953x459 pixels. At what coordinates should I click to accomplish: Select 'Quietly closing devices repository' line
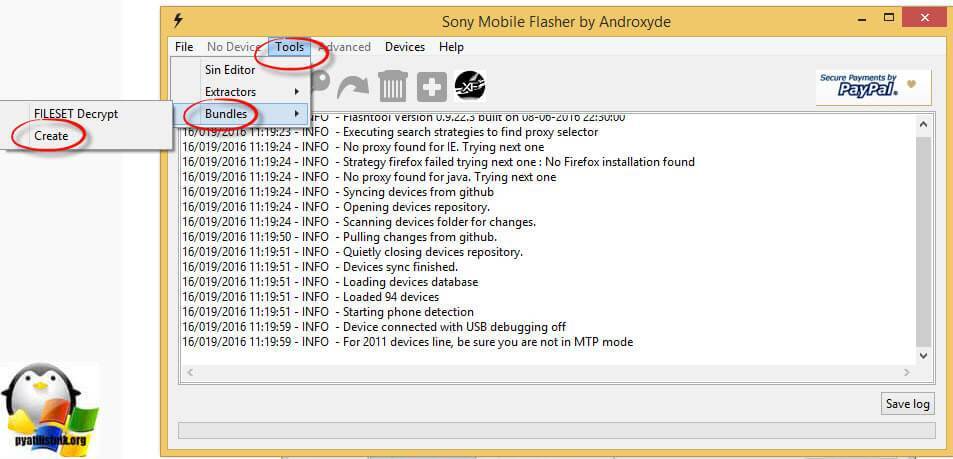[352, 252]
